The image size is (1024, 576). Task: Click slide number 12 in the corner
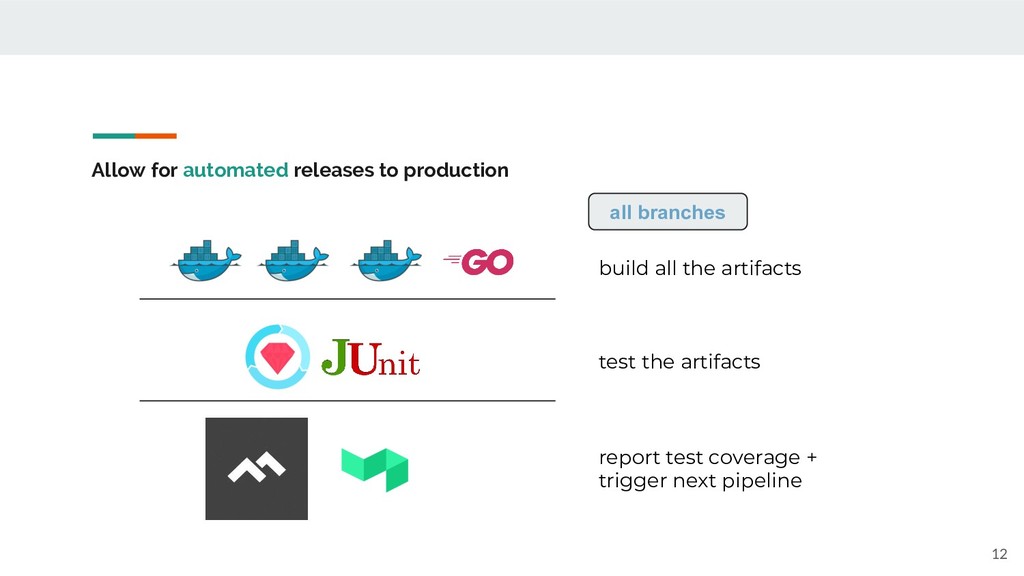tap(999, 554)
